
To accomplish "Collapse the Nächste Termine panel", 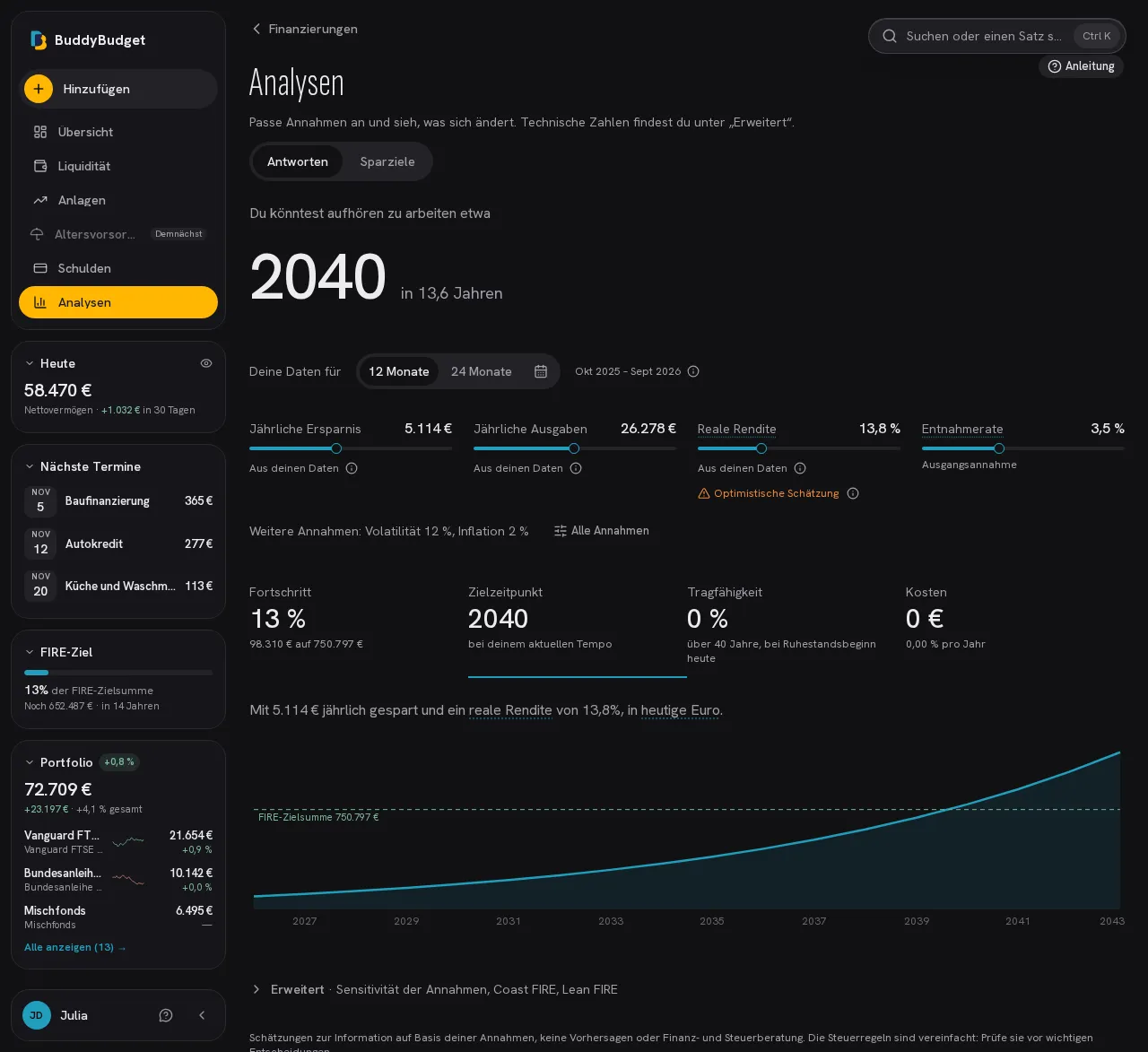I will [30, 466].
